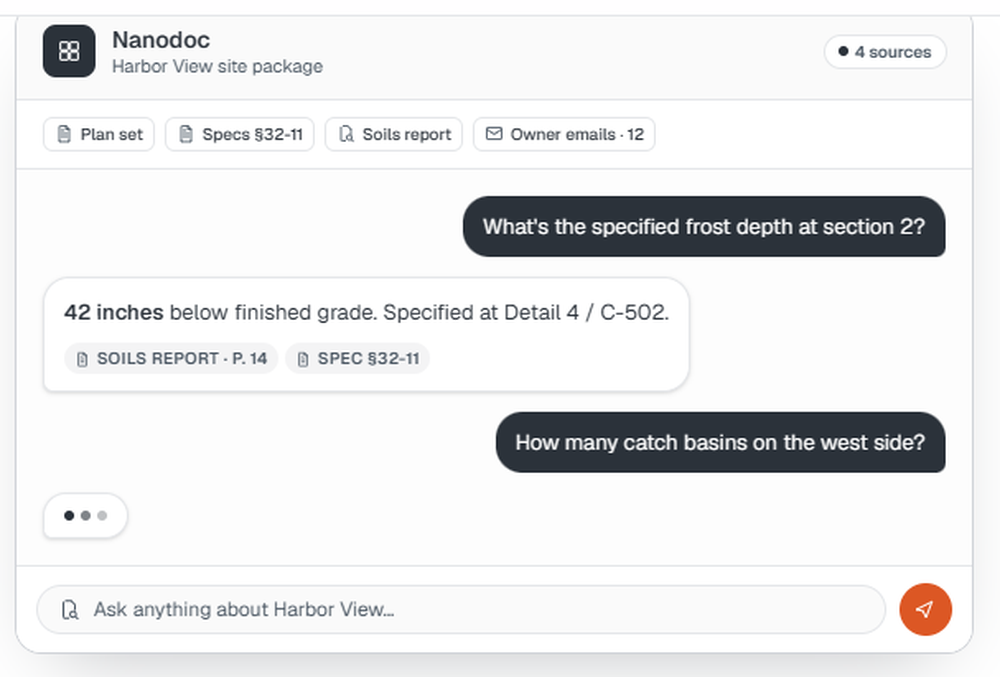Click the file icon in SOILS REPORT citation
1000x677 pixels.
pos(82,359)
